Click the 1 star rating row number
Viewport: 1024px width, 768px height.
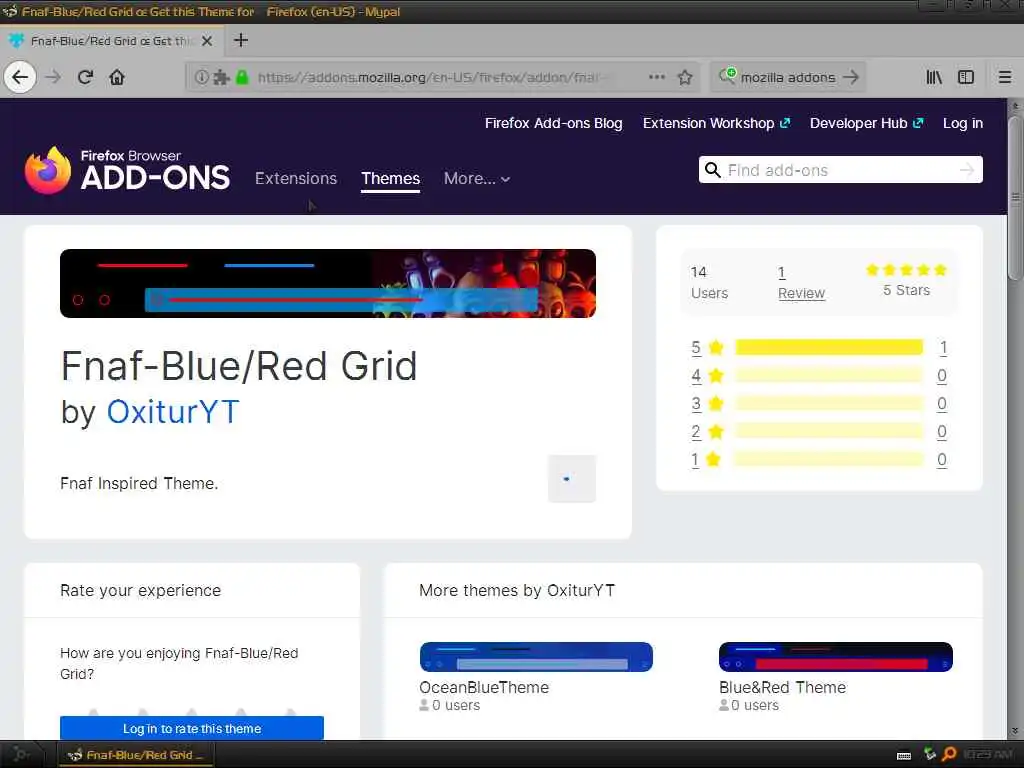tap(695, 460)
